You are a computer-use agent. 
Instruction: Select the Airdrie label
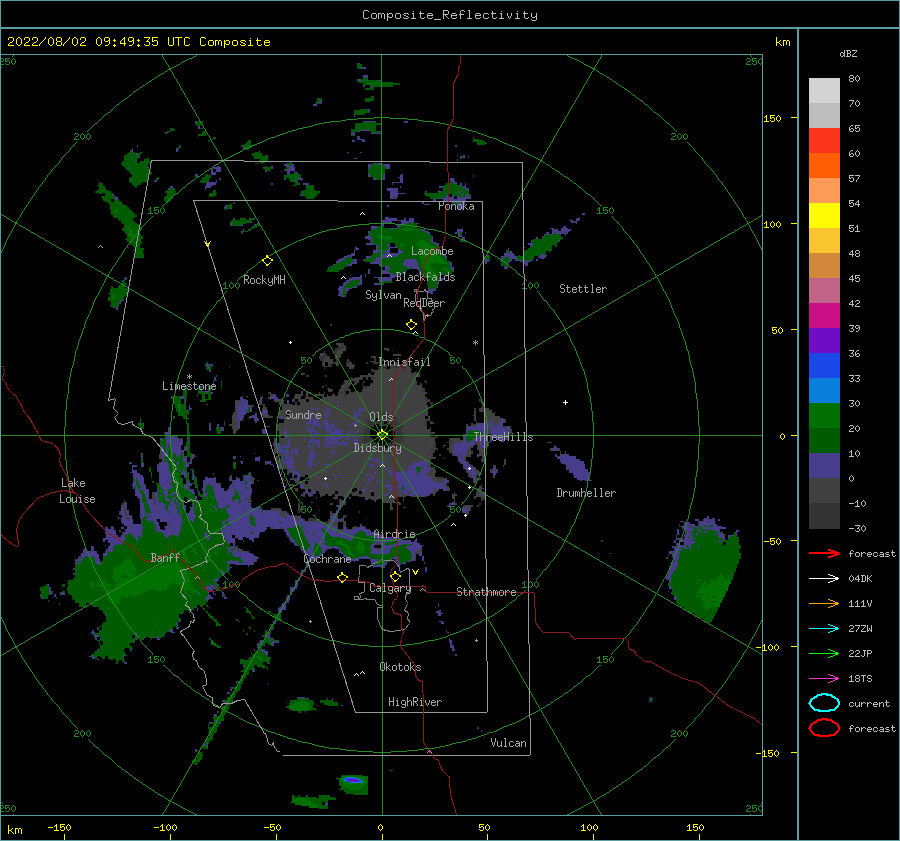click(x=394, y=534)
